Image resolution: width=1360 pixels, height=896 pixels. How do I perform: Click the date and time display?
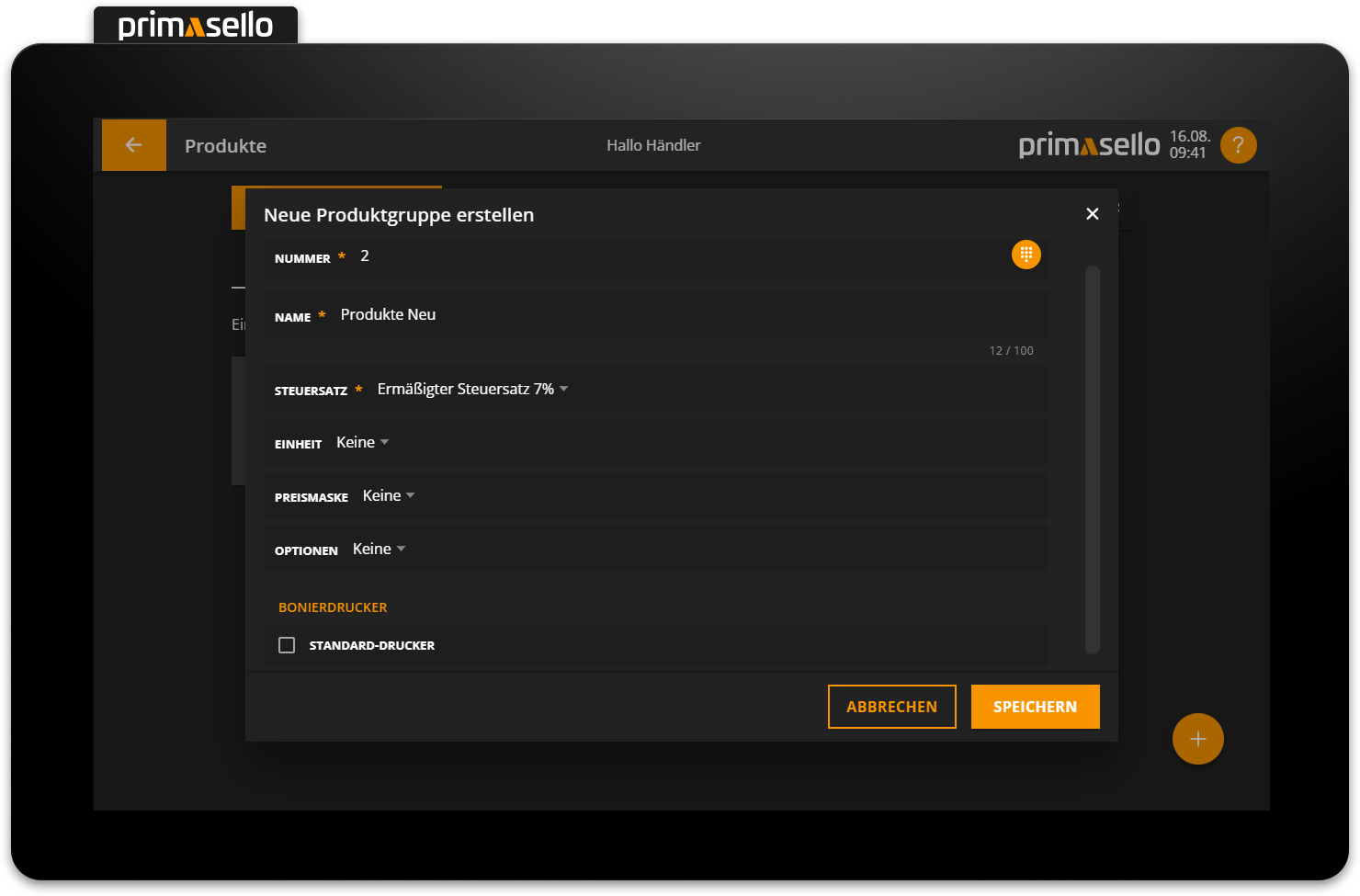pos(1189,145)
